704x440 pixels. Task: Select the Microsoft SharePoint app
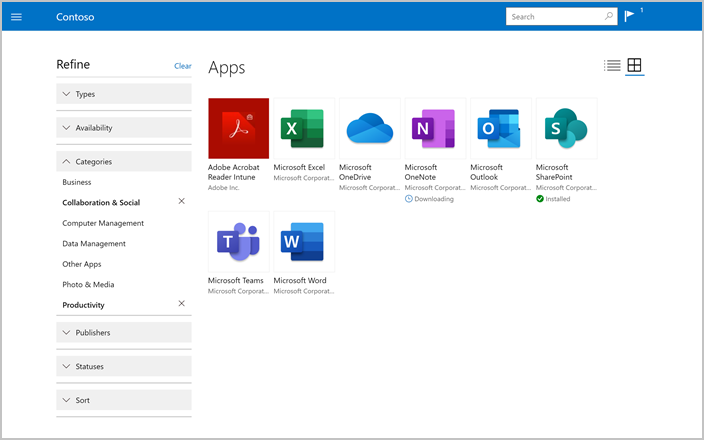(x=566, y=128)
